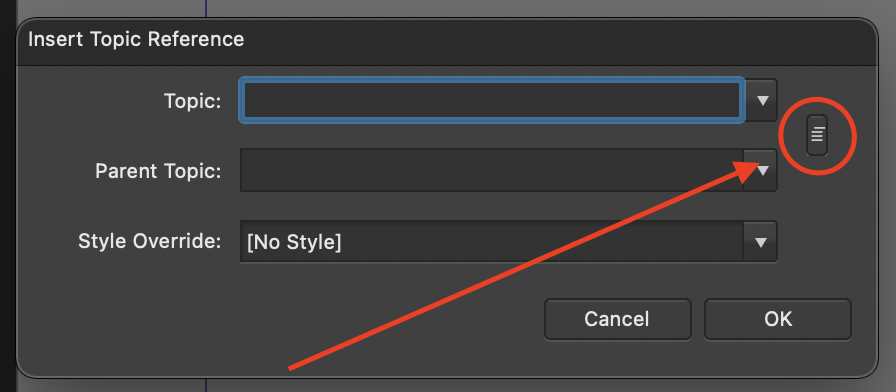Dismiss the dialog with Cancel
The width and height of the screenshot is (896, 392).
pos(617,319)
